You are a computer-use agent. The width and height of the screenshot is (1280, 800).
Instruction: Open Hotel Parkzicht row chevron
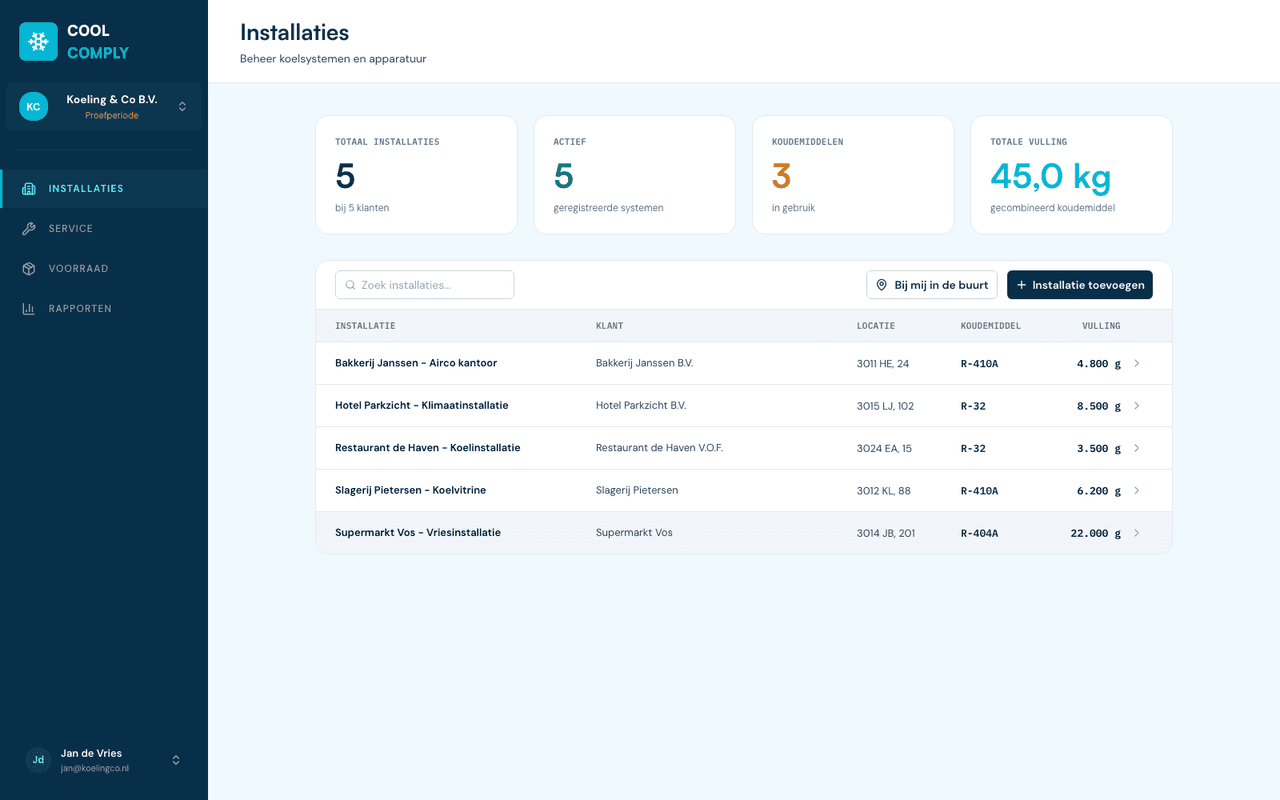click(1136, 406)
